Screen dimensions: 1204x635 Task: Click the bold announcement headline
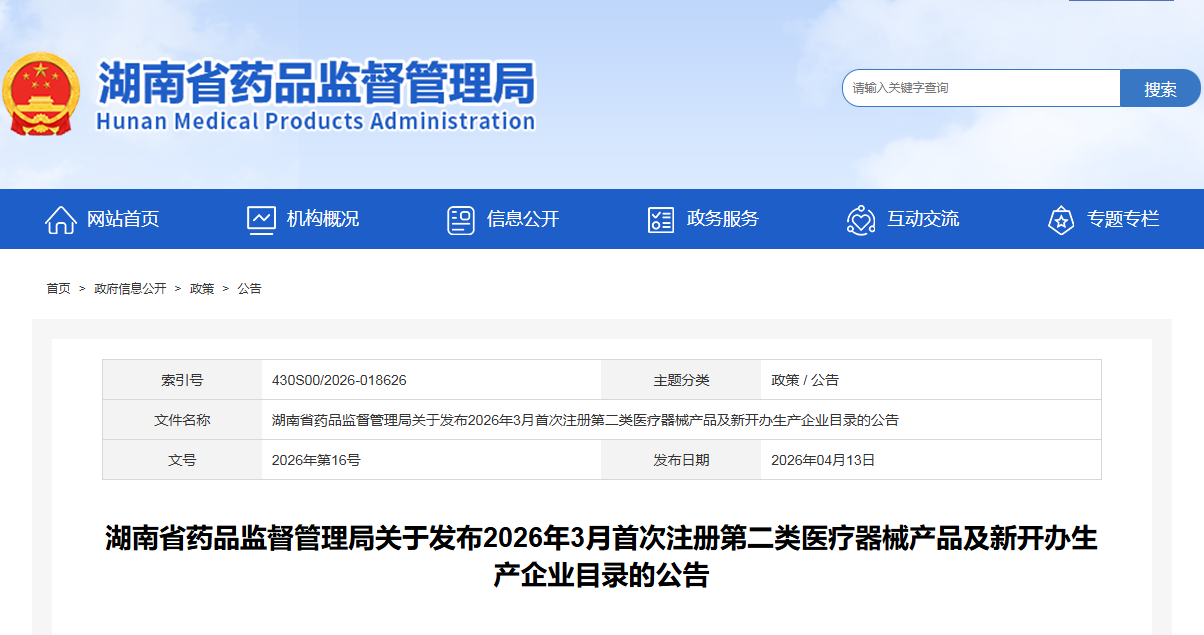coord(601,557)
